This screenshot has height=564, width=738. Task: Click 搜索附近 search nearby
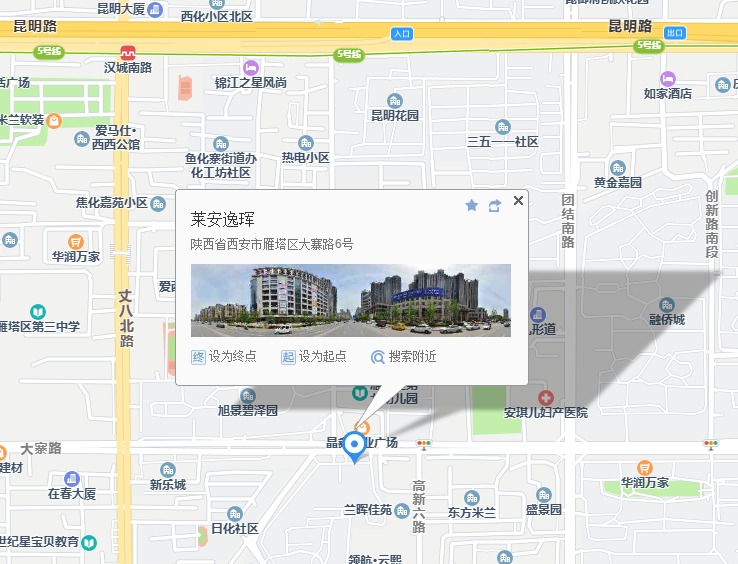[x=404, y=357]
